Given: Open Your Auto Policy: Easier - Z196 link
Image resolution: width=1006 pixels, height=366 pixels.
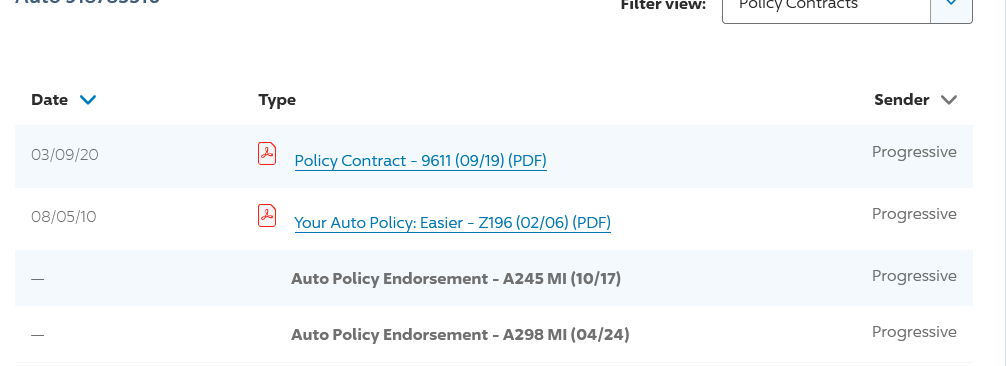Looking at the screenshot, I should pos(452,223).
